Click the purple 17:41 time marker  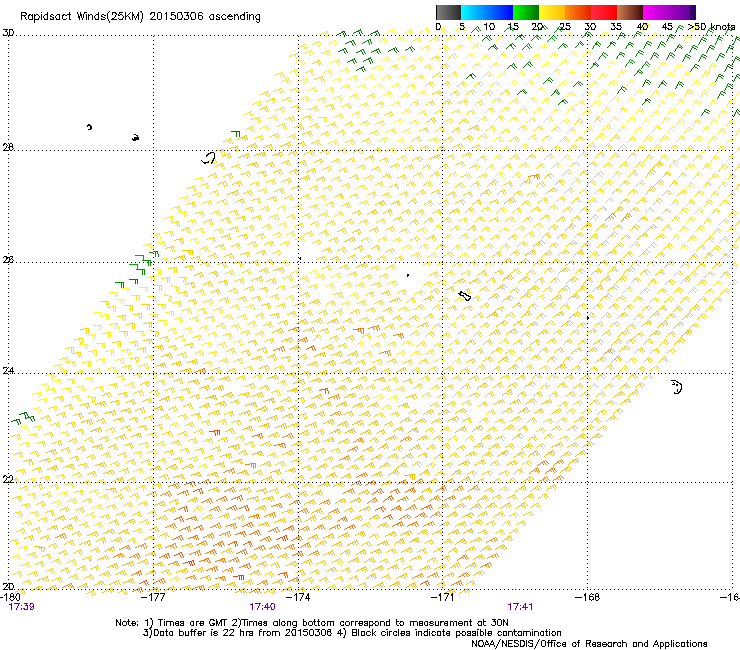pyautogui.click(x=520, y=607)
